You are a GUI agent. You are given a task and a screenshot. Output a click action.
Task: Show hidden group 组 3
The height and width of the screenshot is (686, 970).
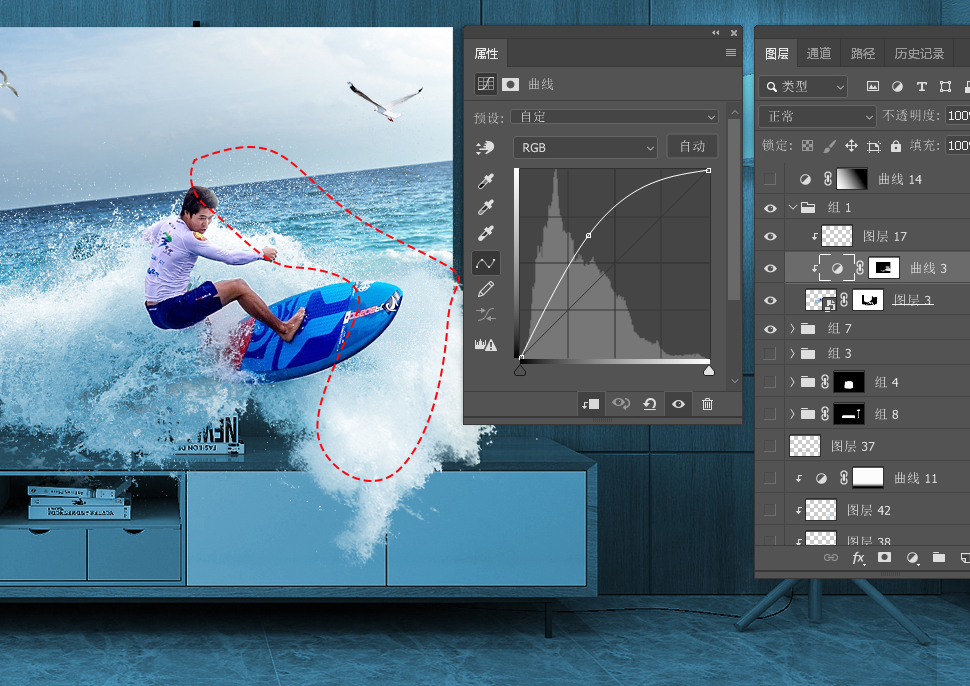tap(770, 354)
